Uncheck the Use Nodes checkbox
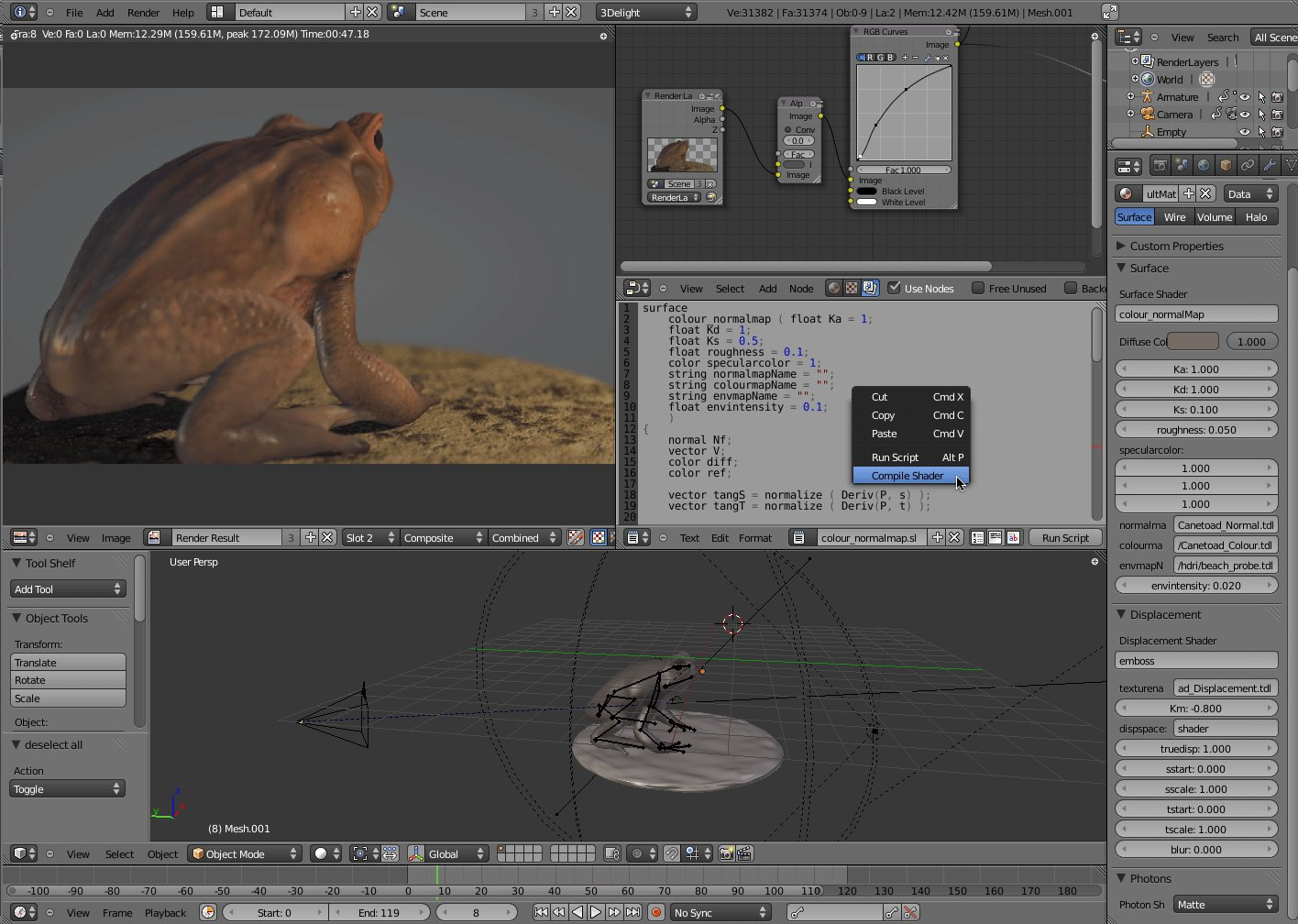The image size is (1298, 924). [x=895, y=288]
